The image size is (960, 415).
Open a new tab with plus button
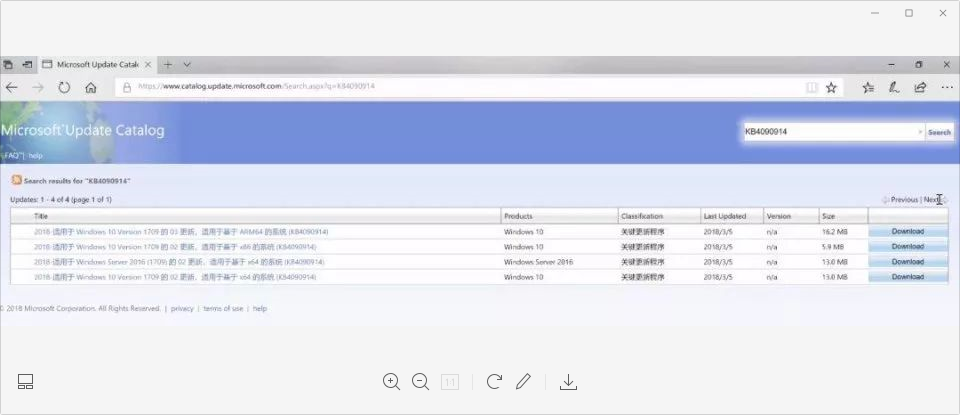point(168,64)
